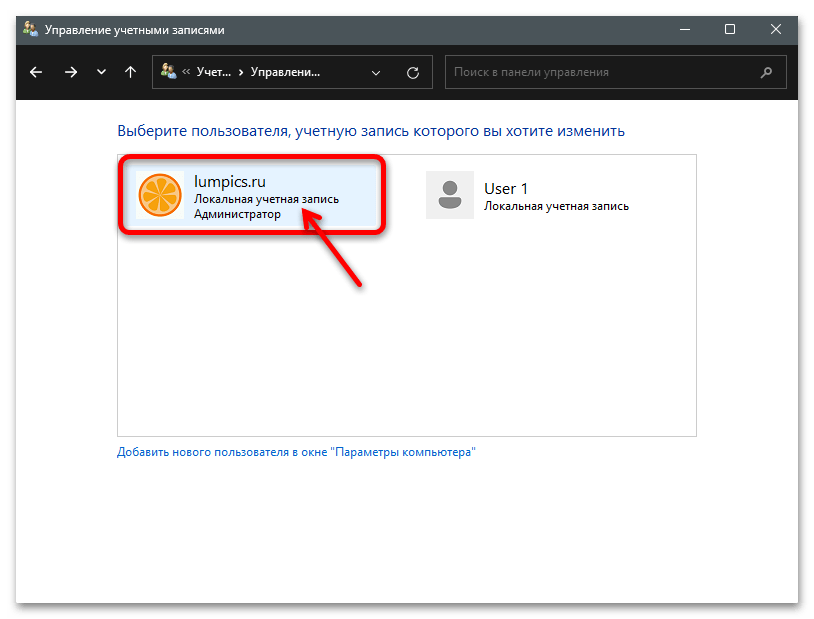
Task: Open the recent locations chevron dropdown
Action: (x=101, y=72)
